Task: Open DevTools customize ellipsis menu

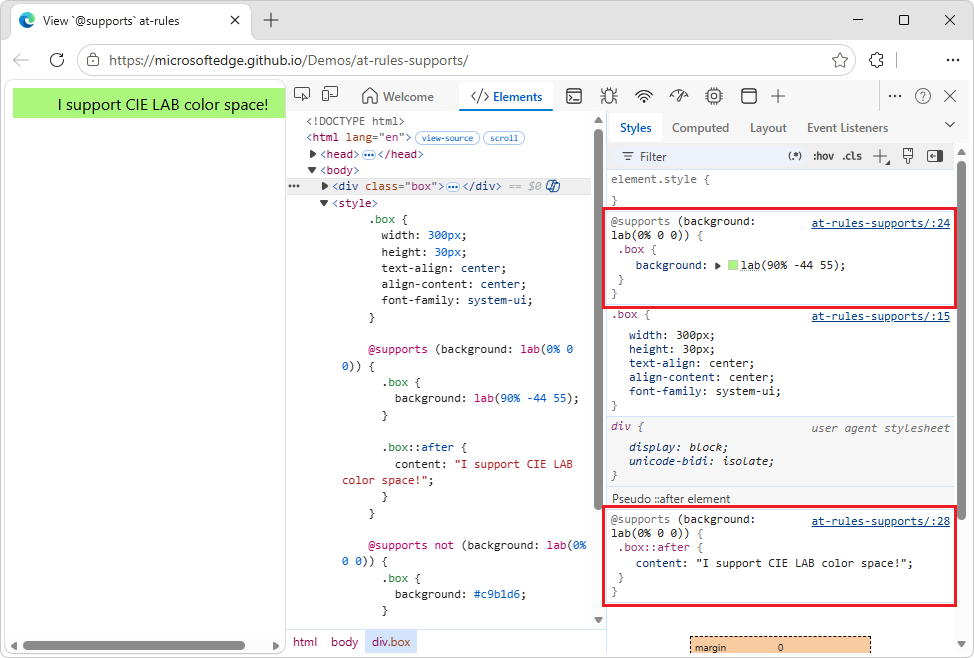Action: point(894,96)
